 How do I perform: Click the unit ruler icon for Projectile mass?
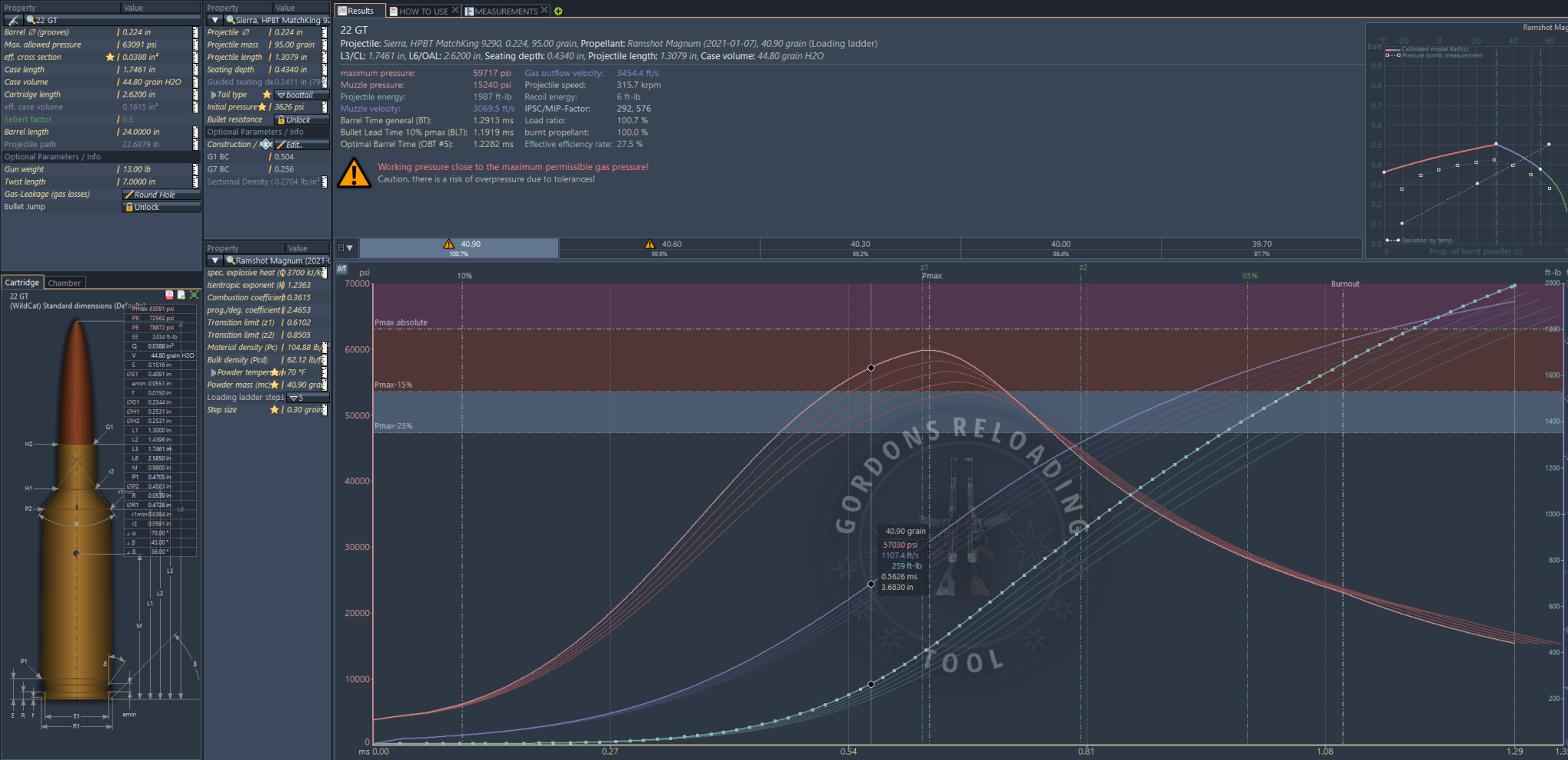pyautogui.click(x=325, y=44)
